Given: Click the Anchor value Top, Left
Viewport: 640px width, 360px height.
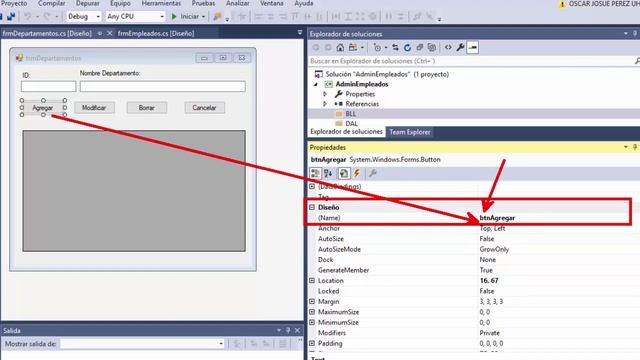Looking at the screenshot, I should pos(492,228).
